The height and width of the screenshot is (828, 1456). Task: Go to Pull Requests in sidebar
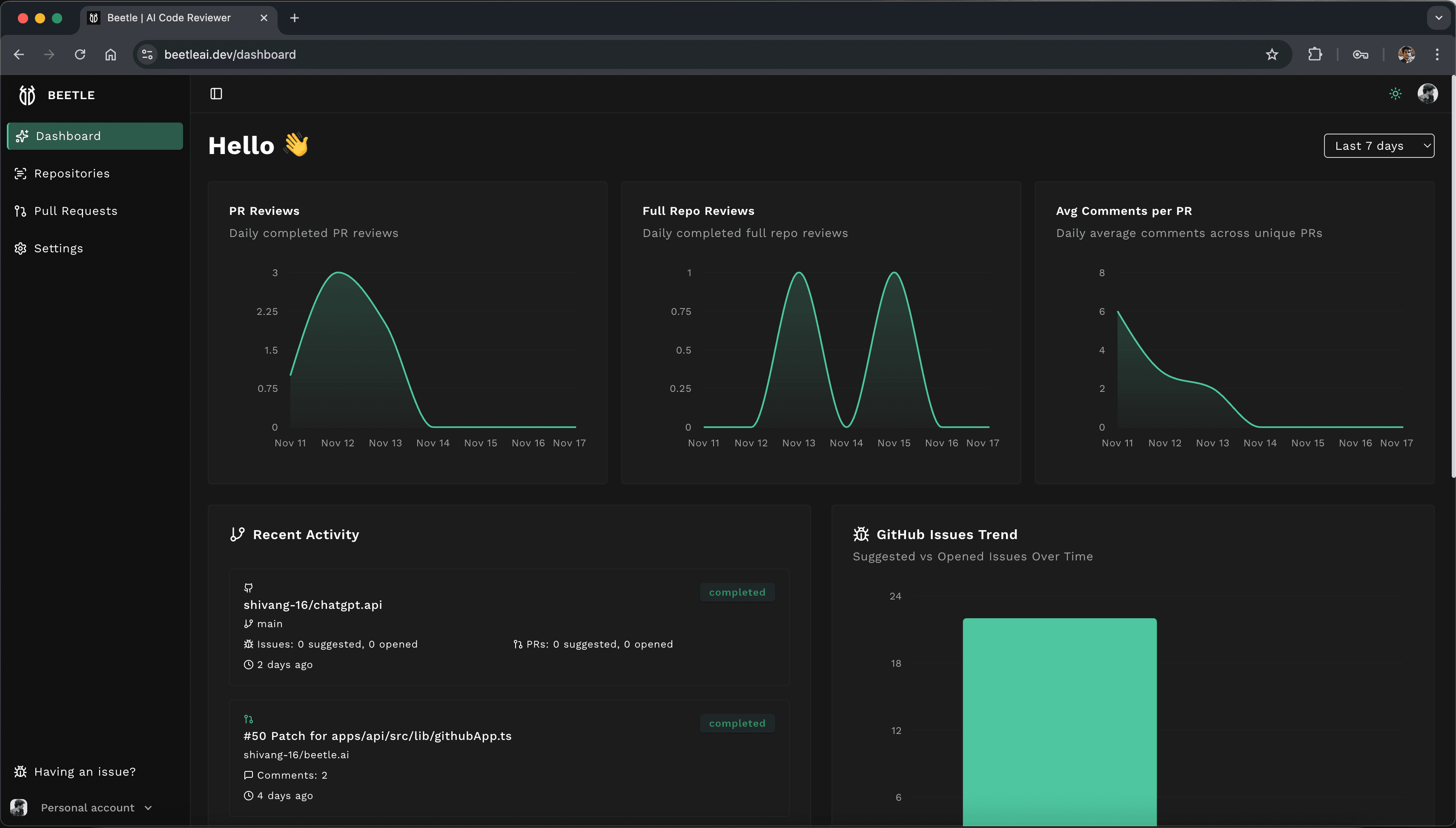75,211
